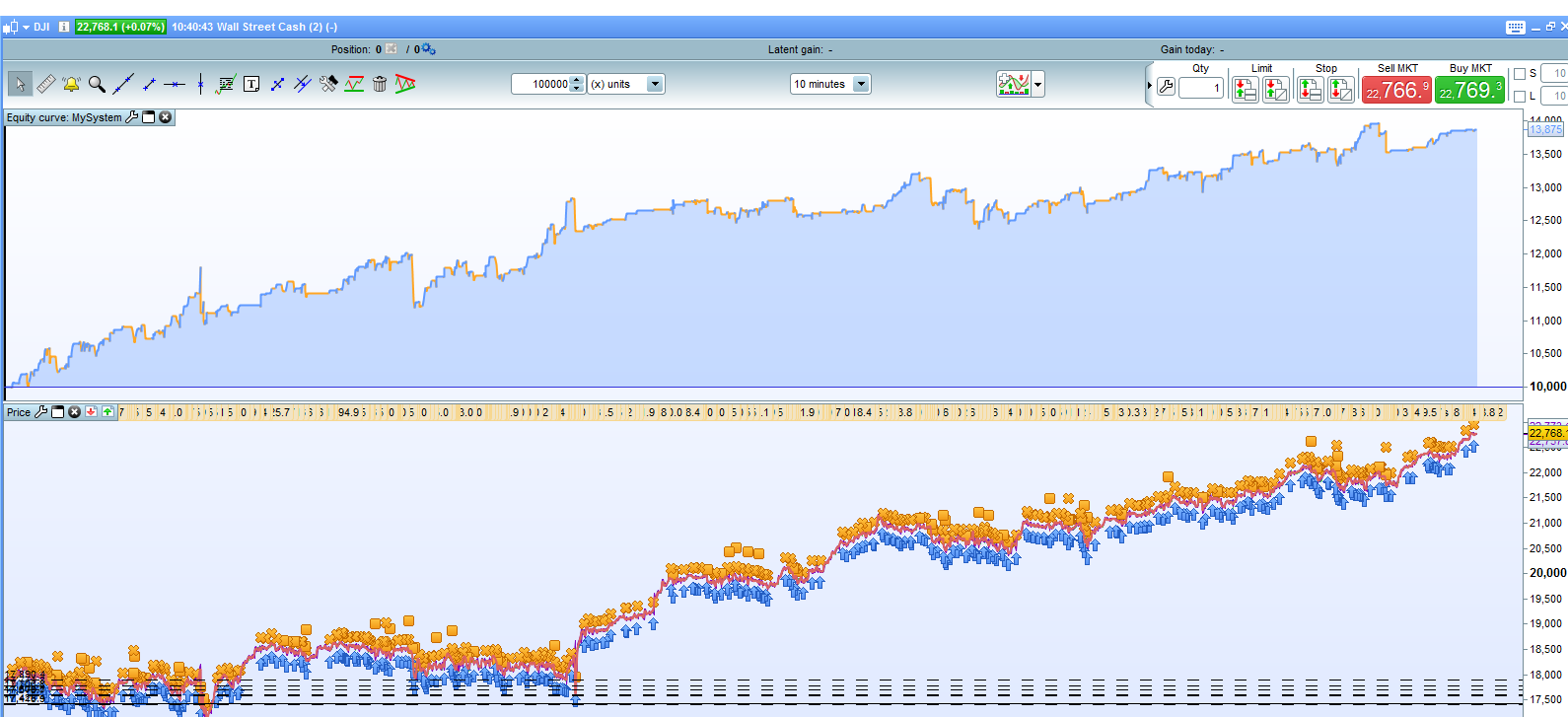Open the 10 minutes timeframe dropdown
Image resolution: width=1568 pixels, height=717 pixels.
click(861, 84)
